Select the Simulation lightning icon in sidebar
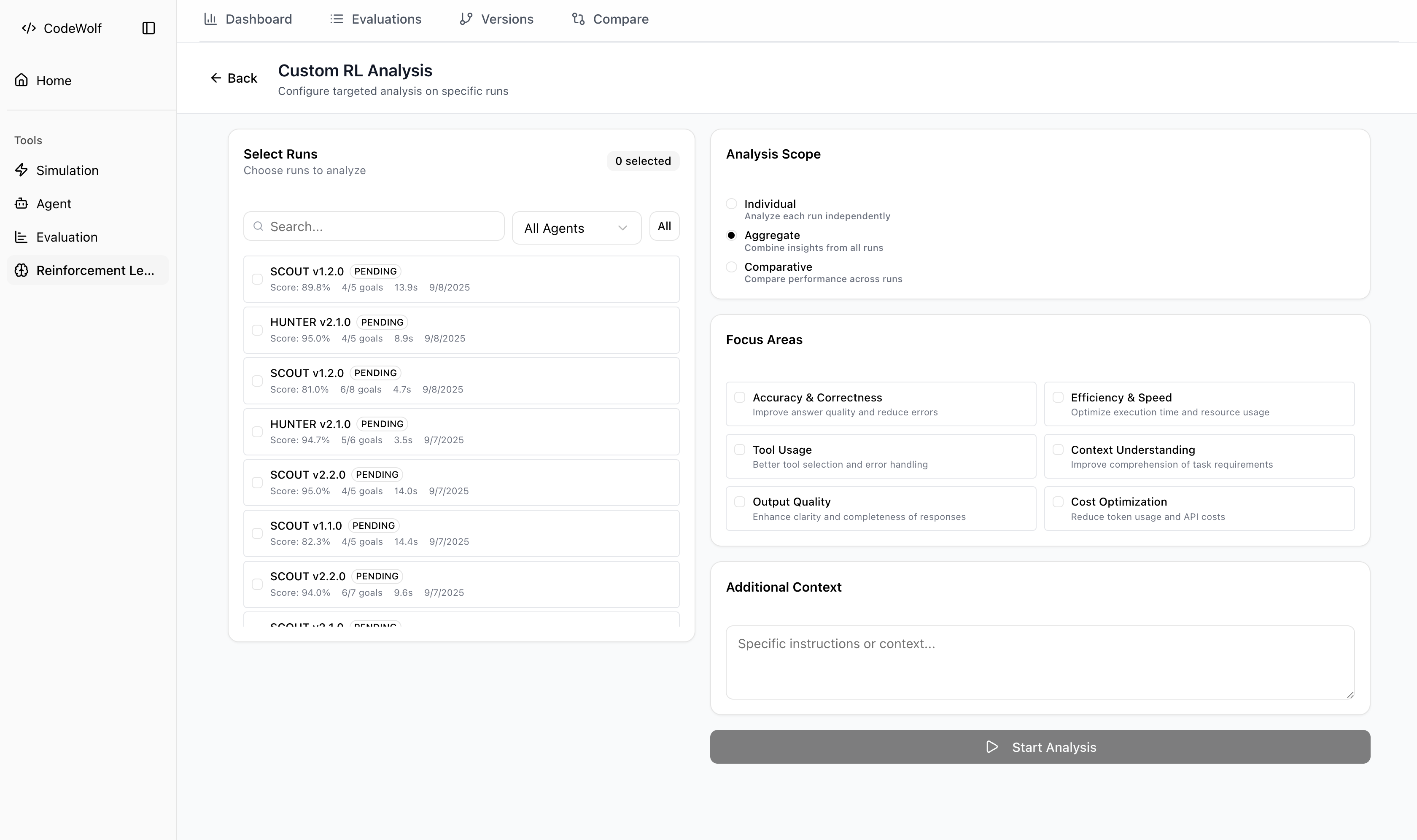The width and height of the screenshot is (1417, 840). click(x=22, y=170)
